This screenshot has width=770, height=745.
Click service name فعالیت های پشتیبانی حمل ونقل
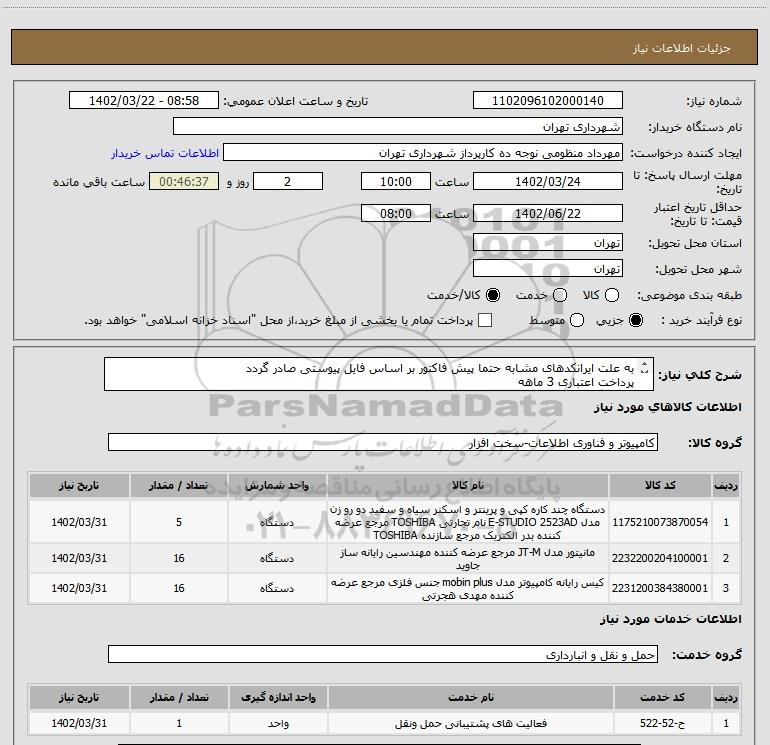coord(470,723)
